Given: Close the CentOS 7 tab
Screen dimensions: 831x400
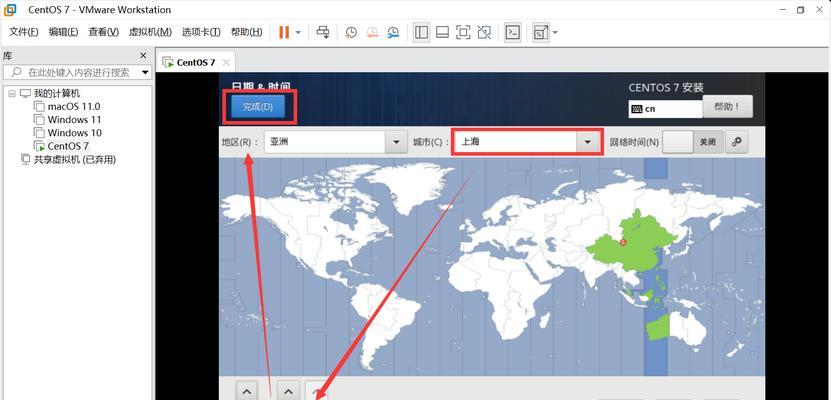Looking at the screenshot, I should coord(226,63).
